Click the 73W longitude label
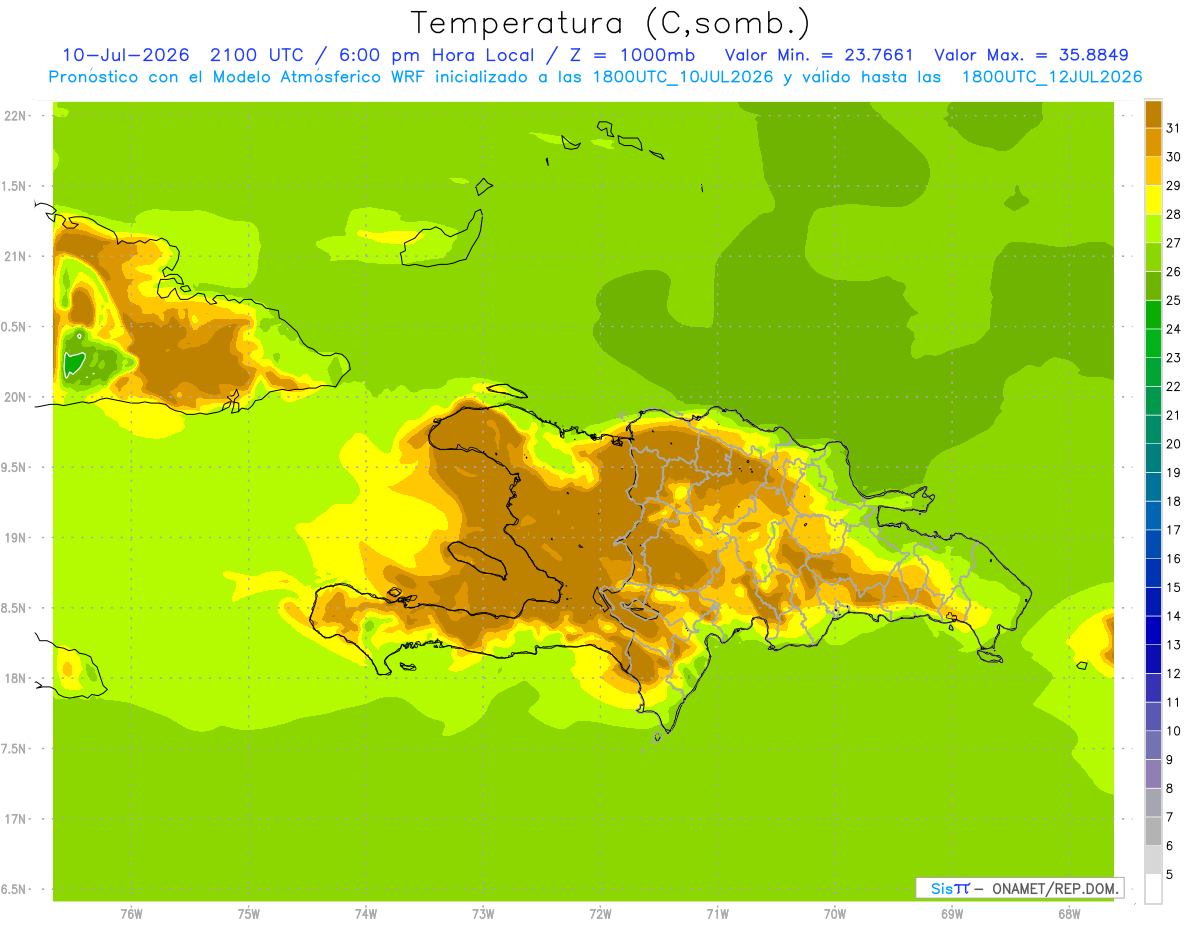The height and width of the screenshot is (927, 1200). point(483,913)
